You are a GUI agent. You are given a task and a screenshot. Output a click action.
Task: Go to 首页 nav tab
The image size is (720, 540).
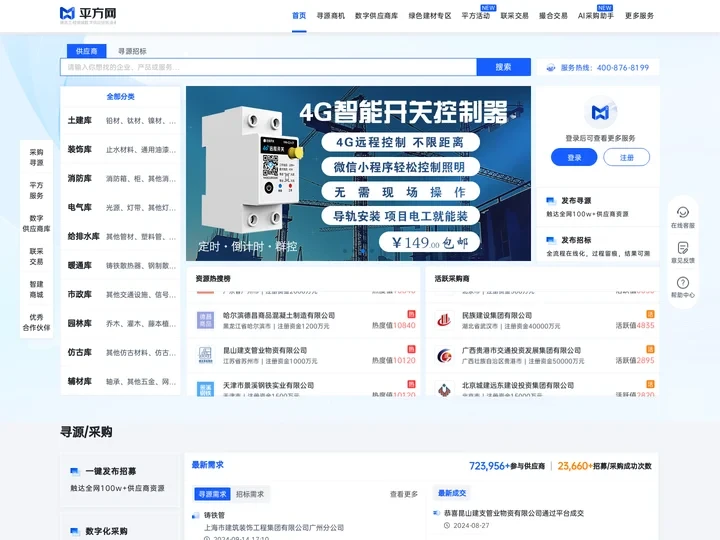point(299,16)
